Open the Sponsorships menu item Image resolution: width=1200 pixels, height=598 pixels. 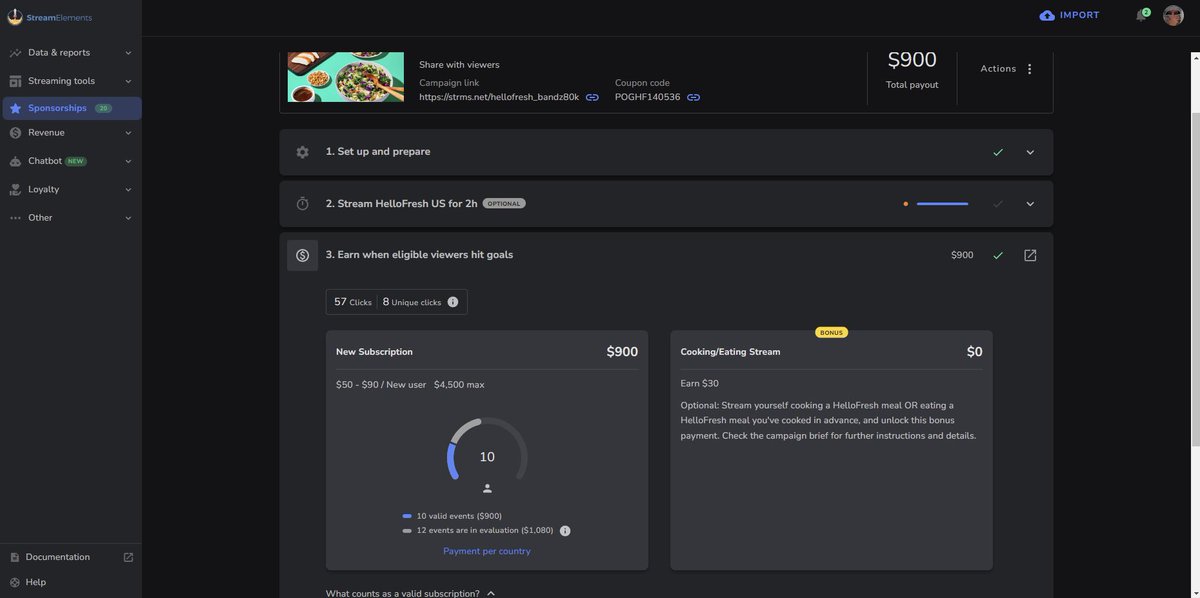(x=71, y=108)
